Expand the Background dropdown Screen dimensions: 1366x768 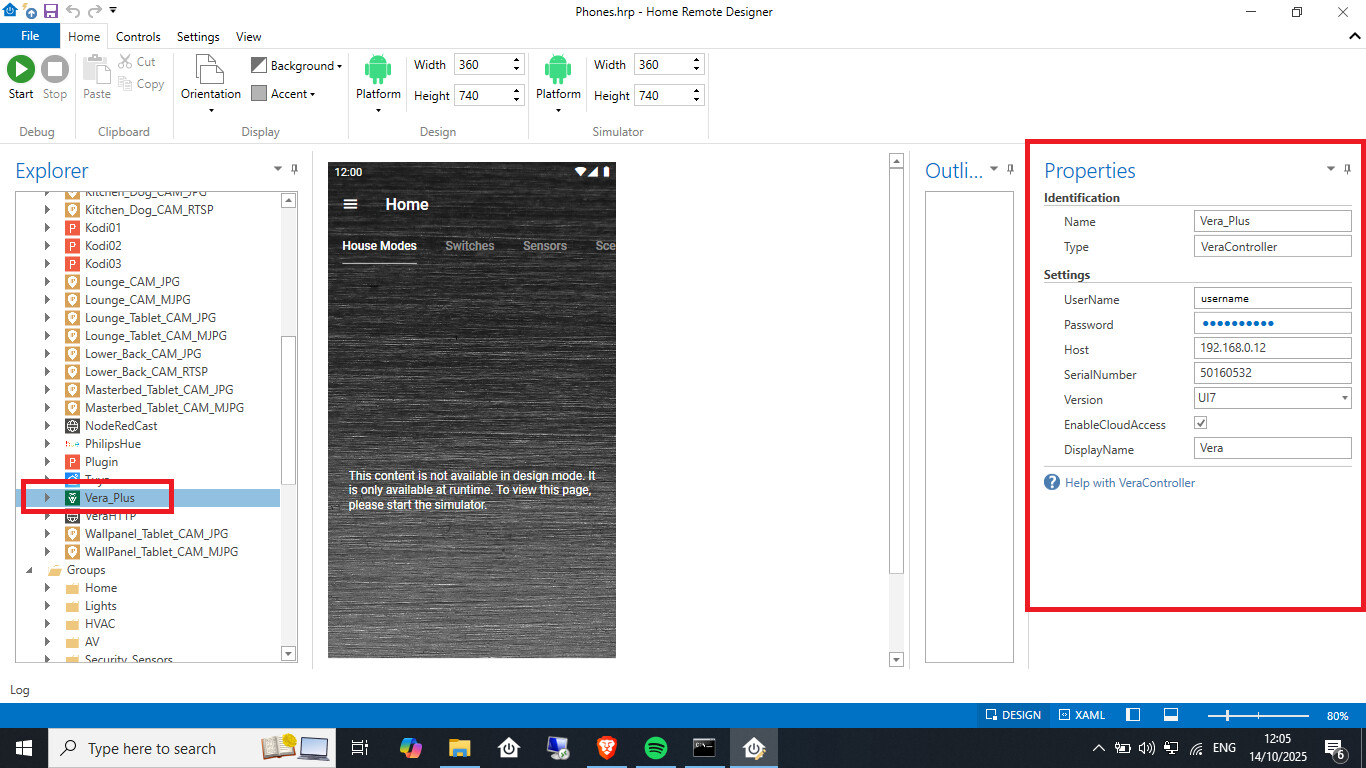click(296, 66)
